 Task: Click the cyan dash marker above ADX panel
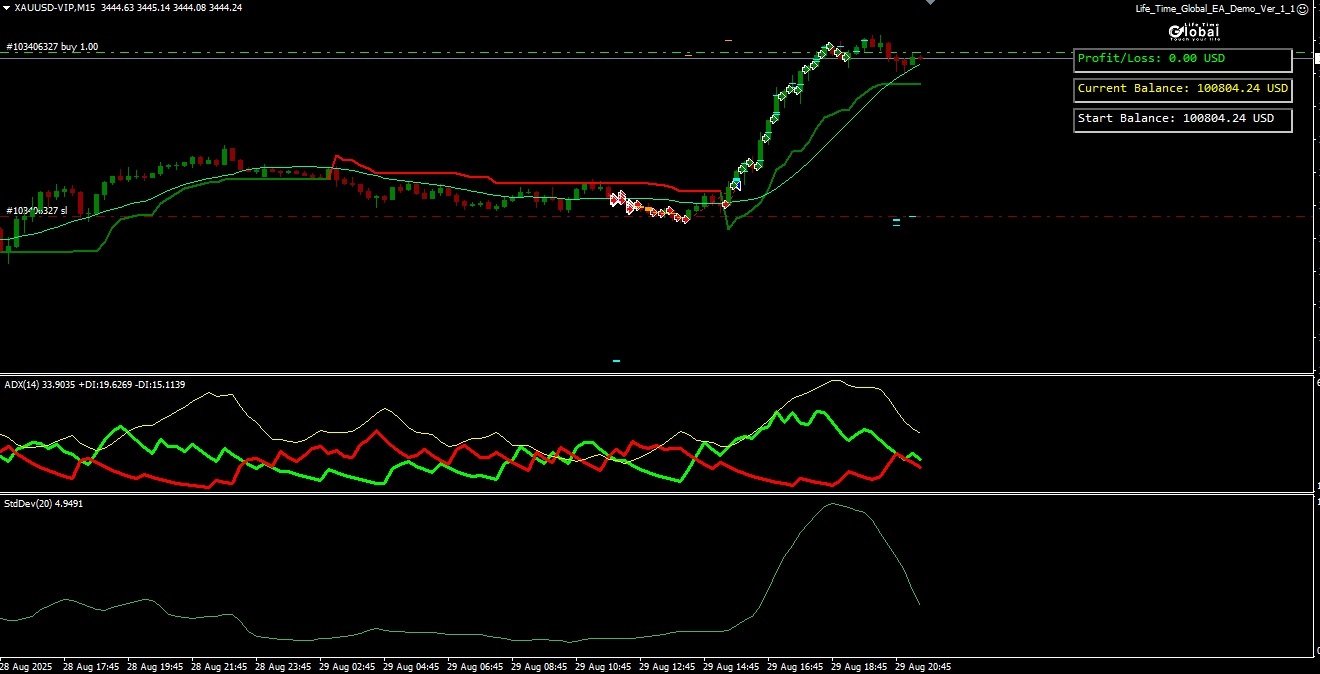click(616, 360)
